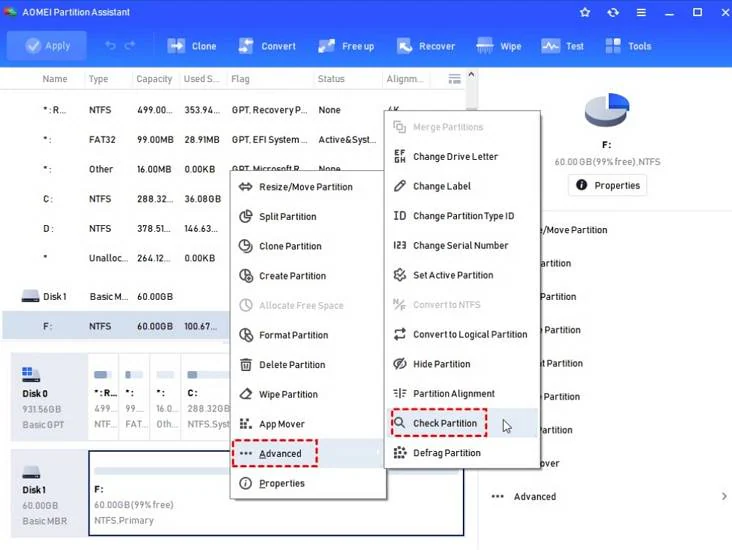
Task: Select the D: NTFS partition row
Action: (x=115, y=228)
